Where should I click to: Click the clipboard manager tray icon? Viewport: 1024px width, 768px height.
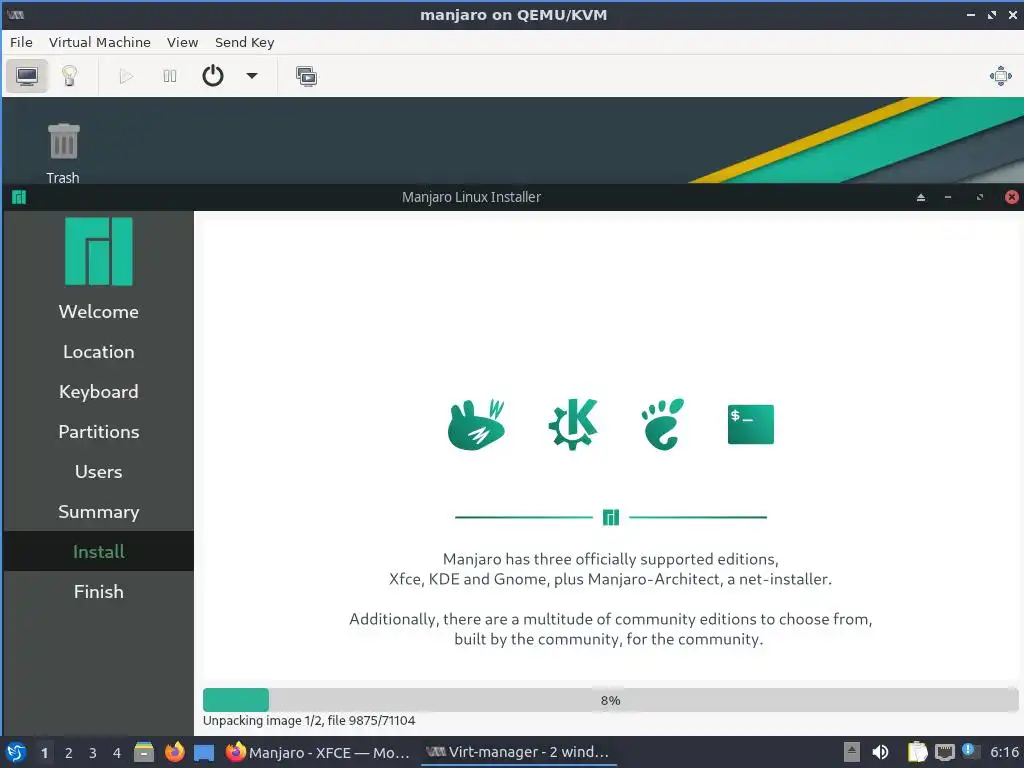click(918, 752)
